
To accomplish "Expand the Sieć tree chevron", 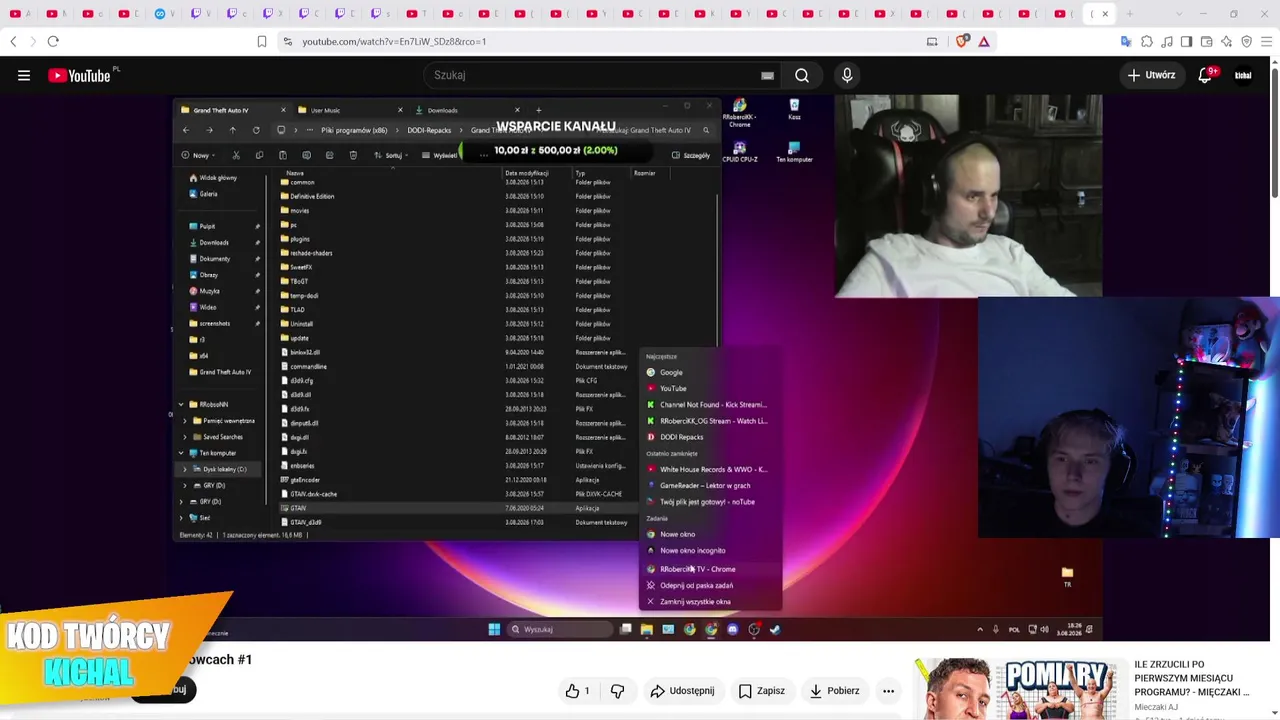I will point(181,518).
